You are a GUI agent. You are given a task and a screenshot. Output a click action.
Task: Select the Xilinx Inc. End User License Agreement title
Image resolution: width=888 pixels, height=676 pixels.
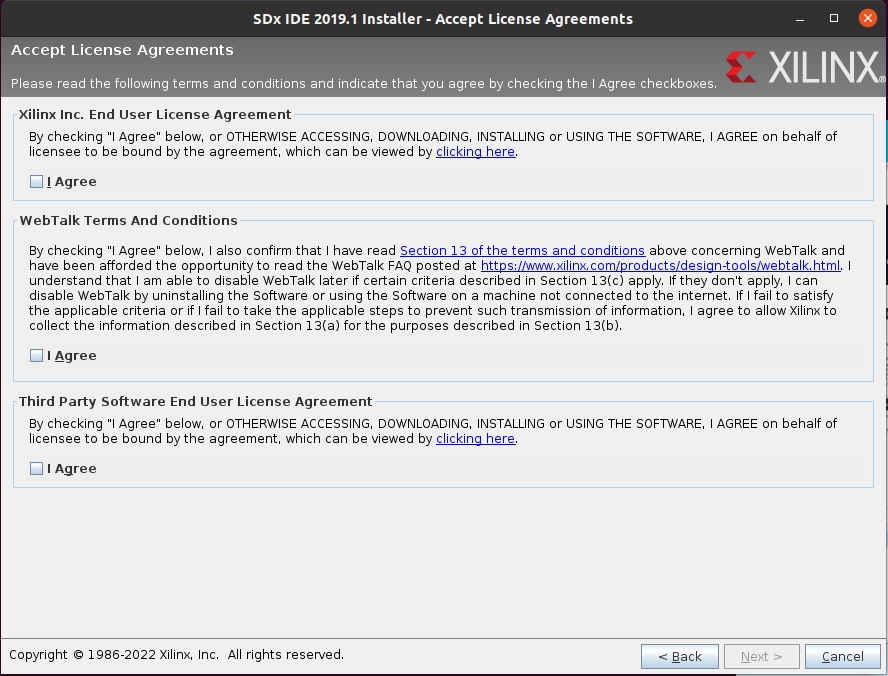point(155,115)
